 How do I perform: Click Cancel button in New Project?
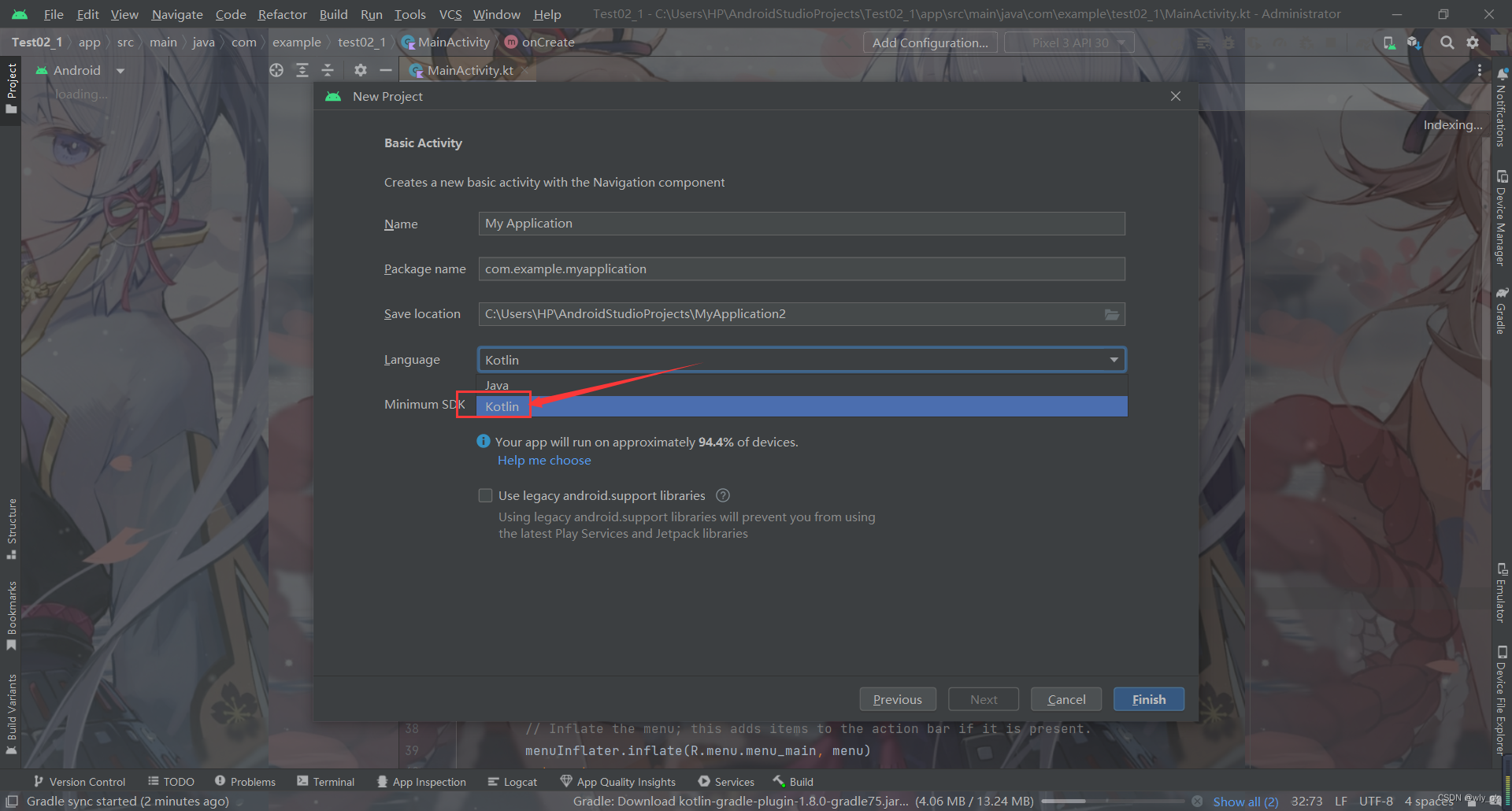[x=1066, y=699]
